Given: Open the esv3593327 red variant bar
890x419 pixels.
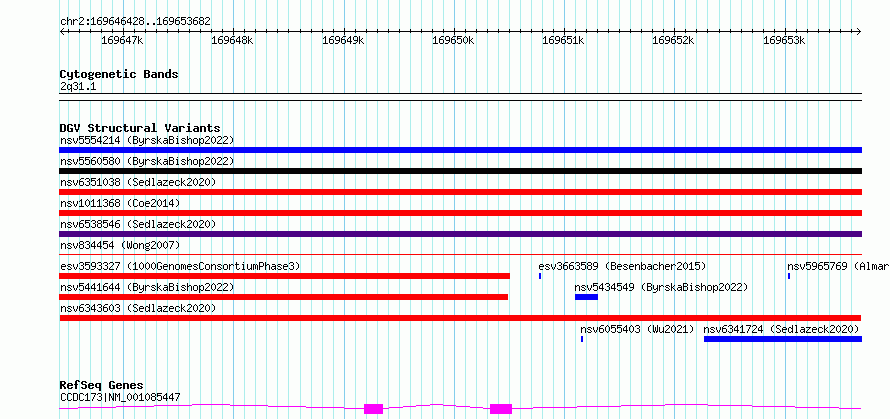Looking at the screenshot, I should (x=284, y=276).
